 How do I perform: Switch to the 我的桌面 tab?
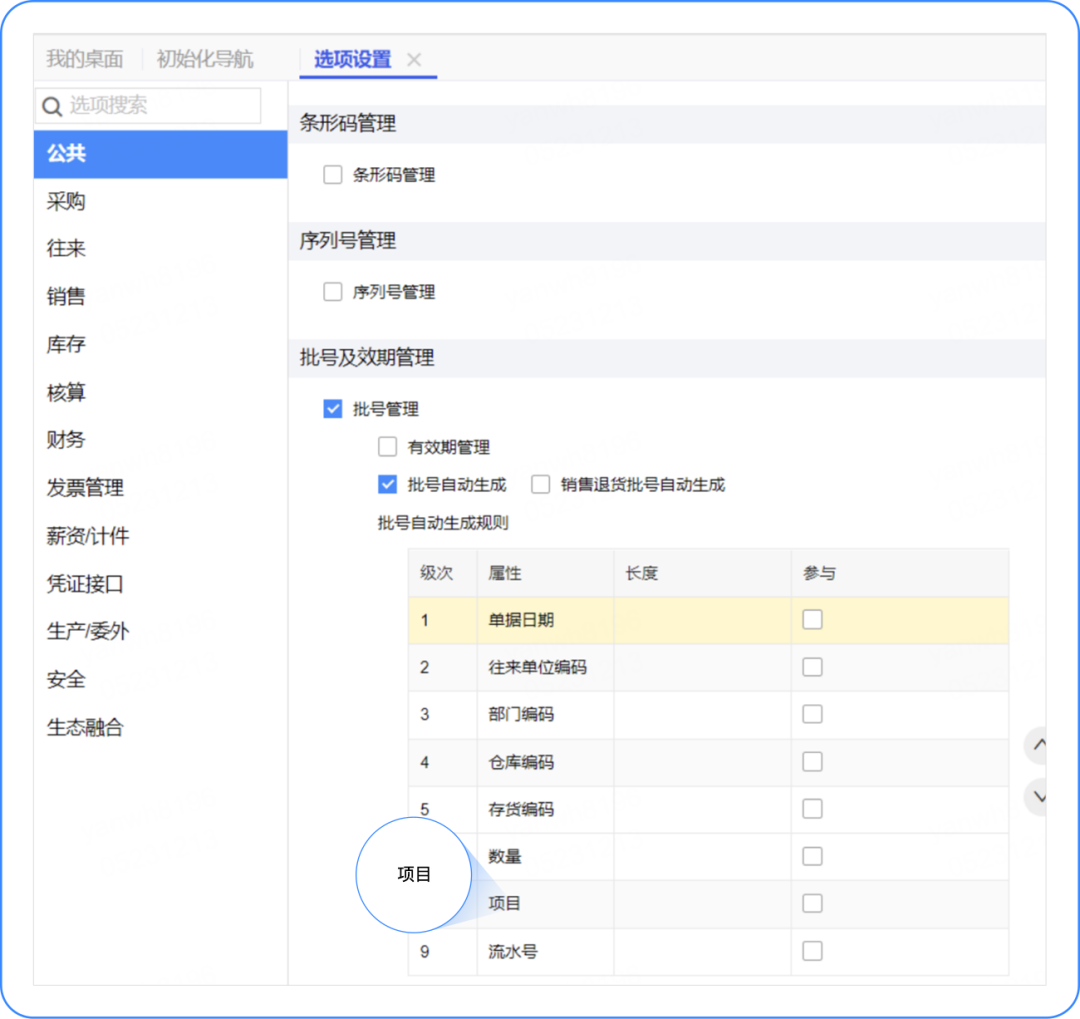[83, 59]
